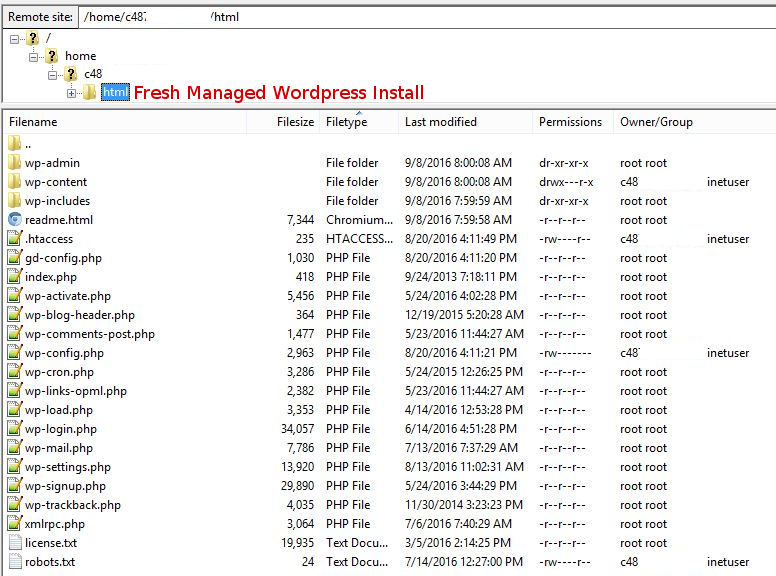Click the wp-trackback.php file icon
The image size is (776, 576).
point(15,504)
